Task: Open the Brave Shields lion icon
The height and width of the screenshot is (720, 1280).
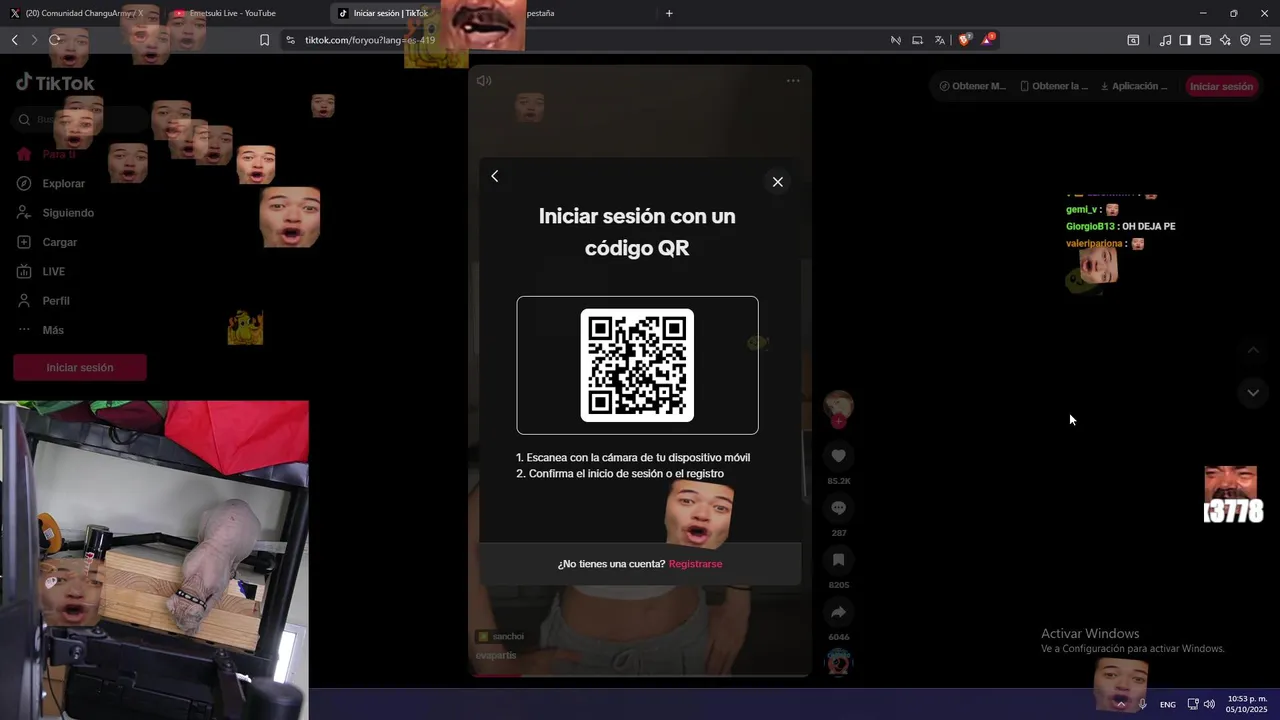Action: (x=964, y=40)
